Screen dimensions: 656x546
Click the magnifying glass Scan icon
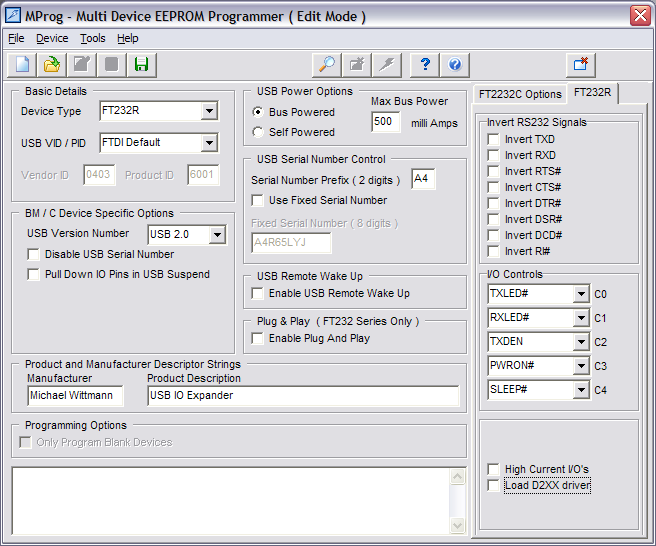[x=326, y=65]
